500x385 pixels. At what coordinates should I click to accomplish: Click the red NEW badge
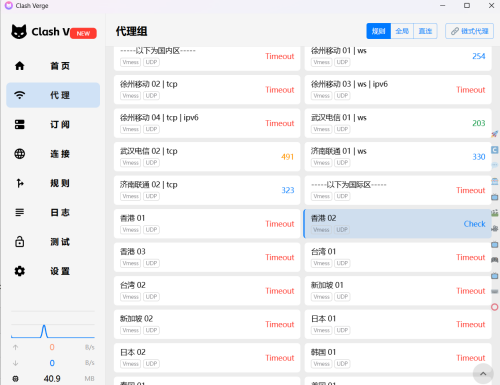(83, 33)
